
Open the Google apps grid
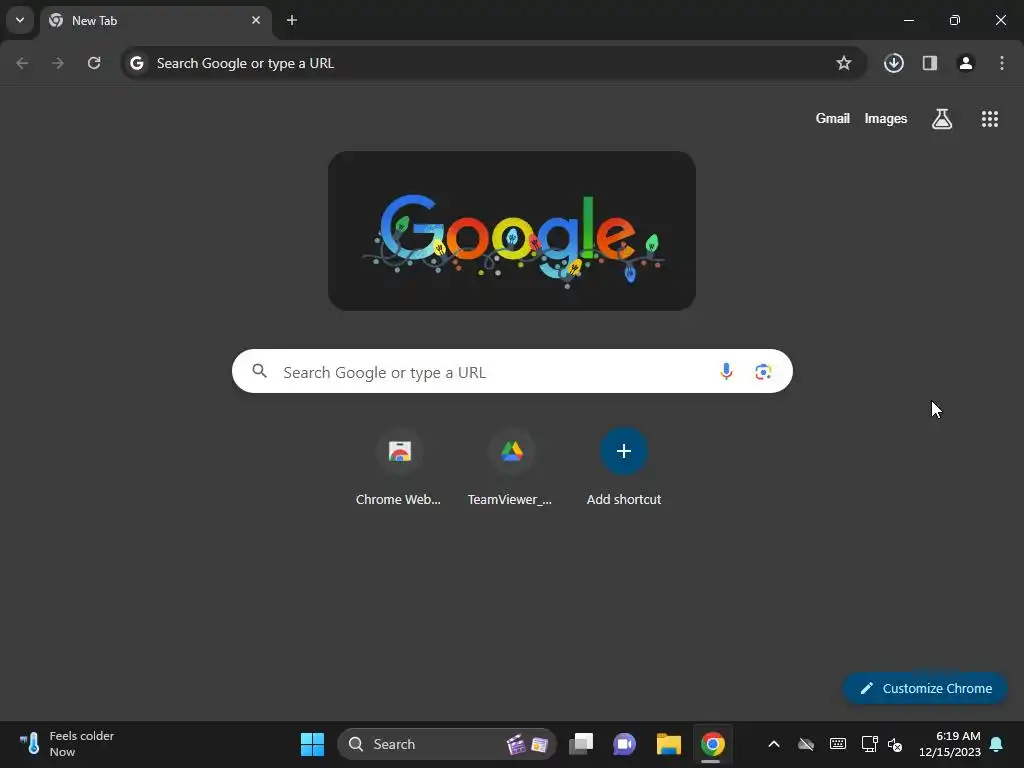tap(989, 118)
